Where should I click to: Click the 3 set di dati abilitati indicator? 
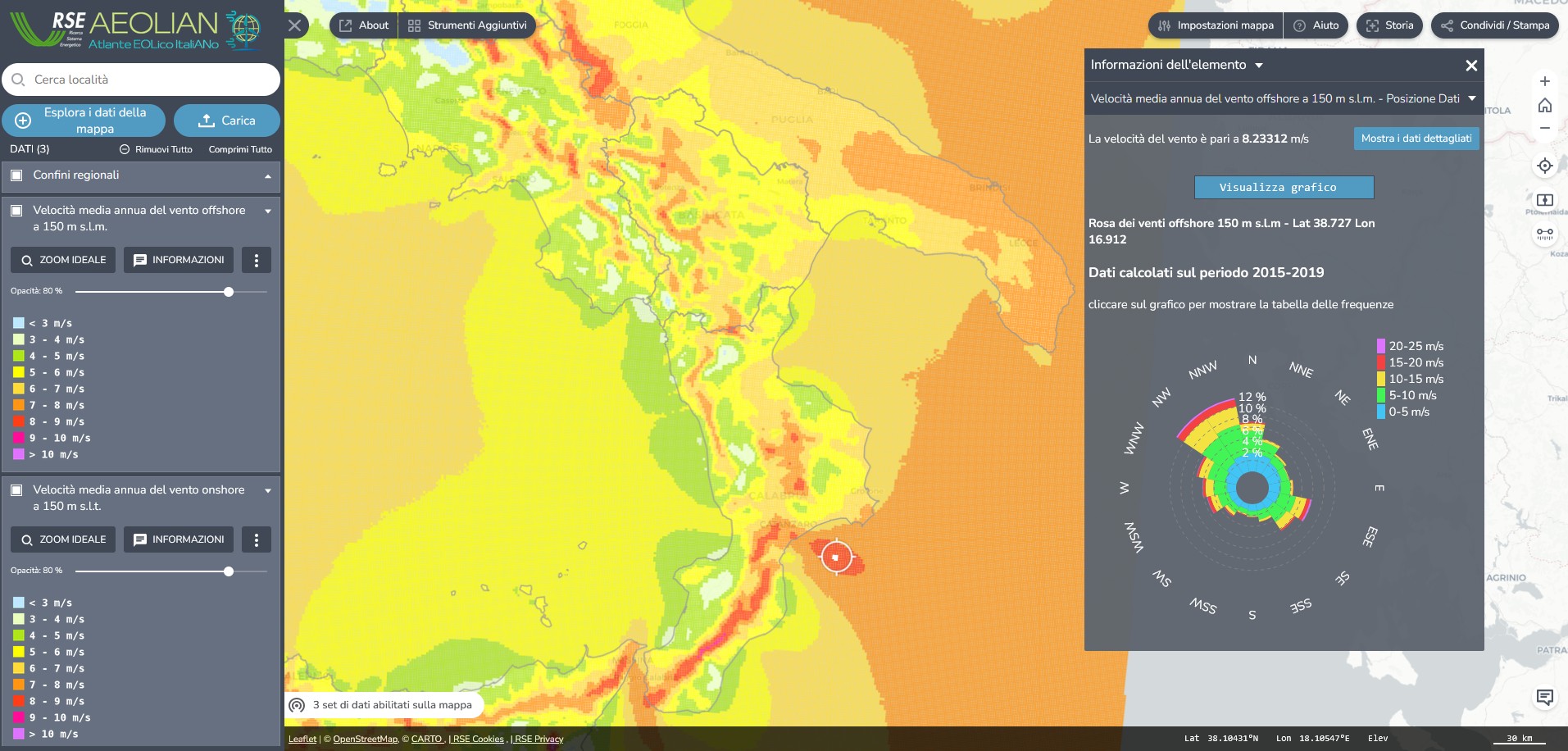coord(384,705)
